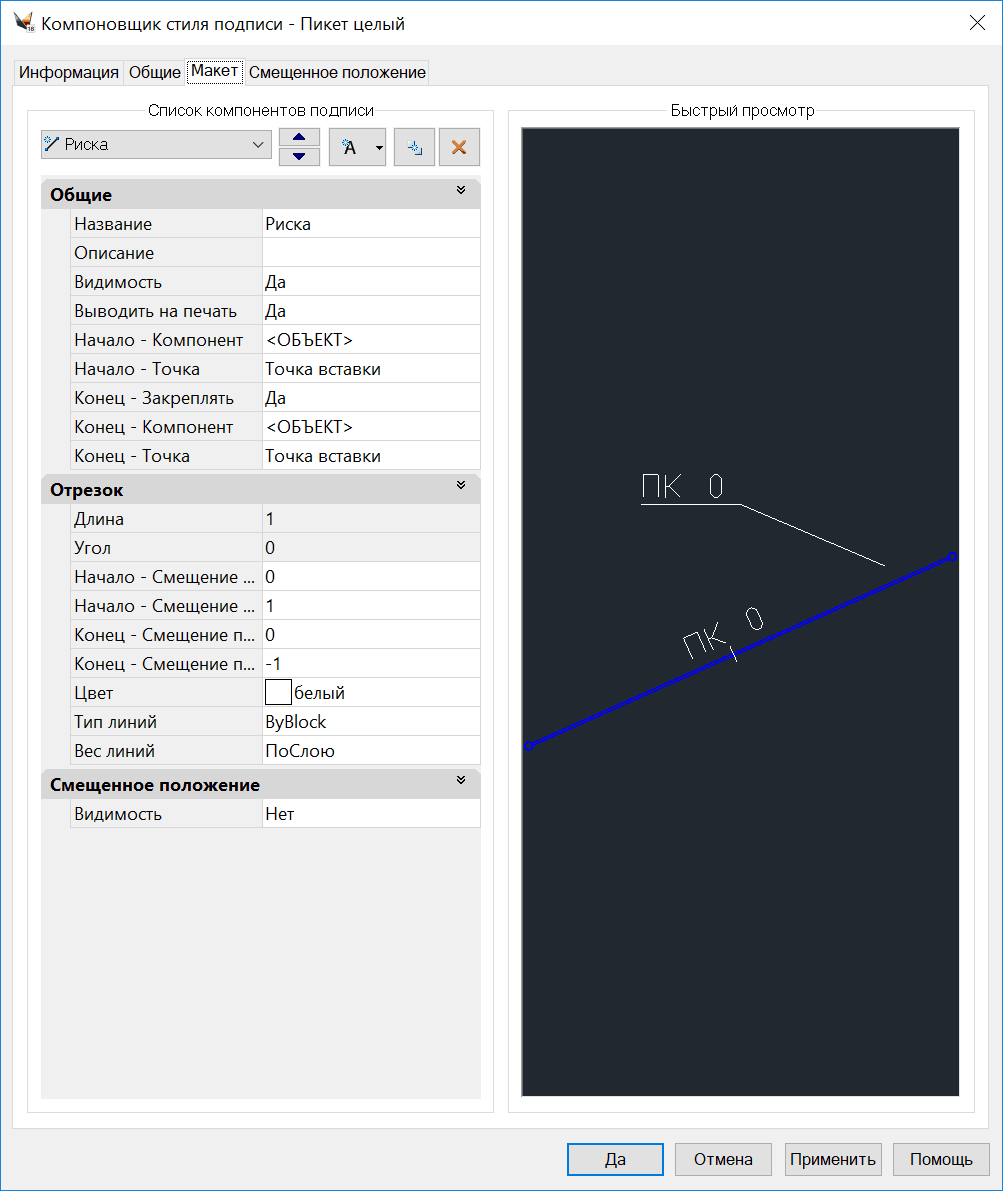Go to the Смещенное положение tab
Image resolution: width=1003 pixels, height=1191 pixels.
pos(337,73)
